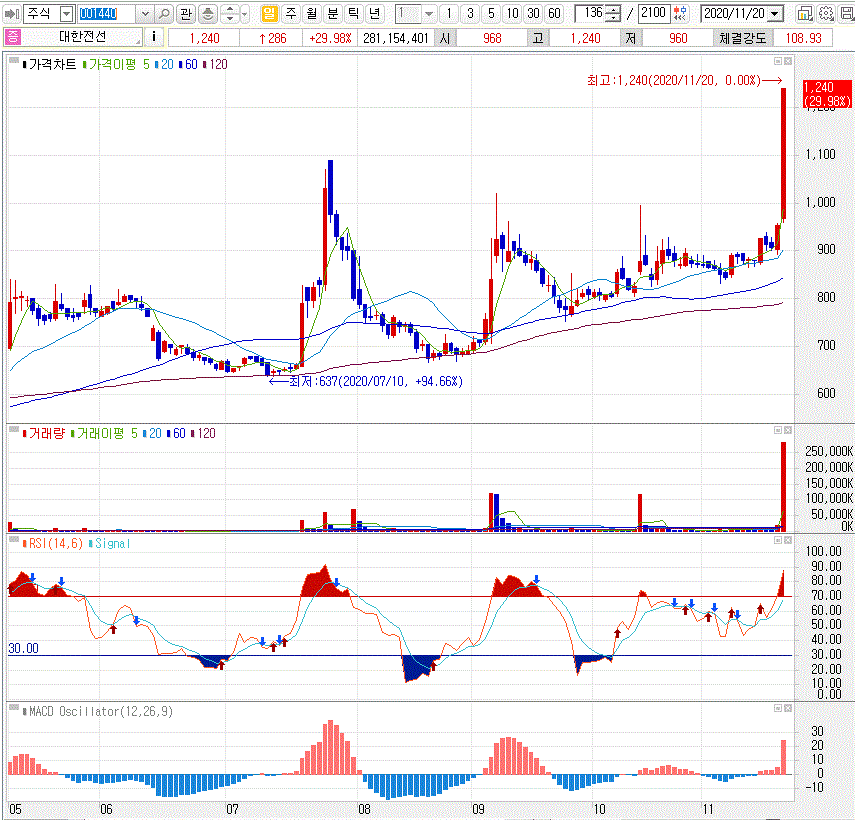Select the 3 interval button
Screen dimensions: 855x820
[x=470, y=14]
